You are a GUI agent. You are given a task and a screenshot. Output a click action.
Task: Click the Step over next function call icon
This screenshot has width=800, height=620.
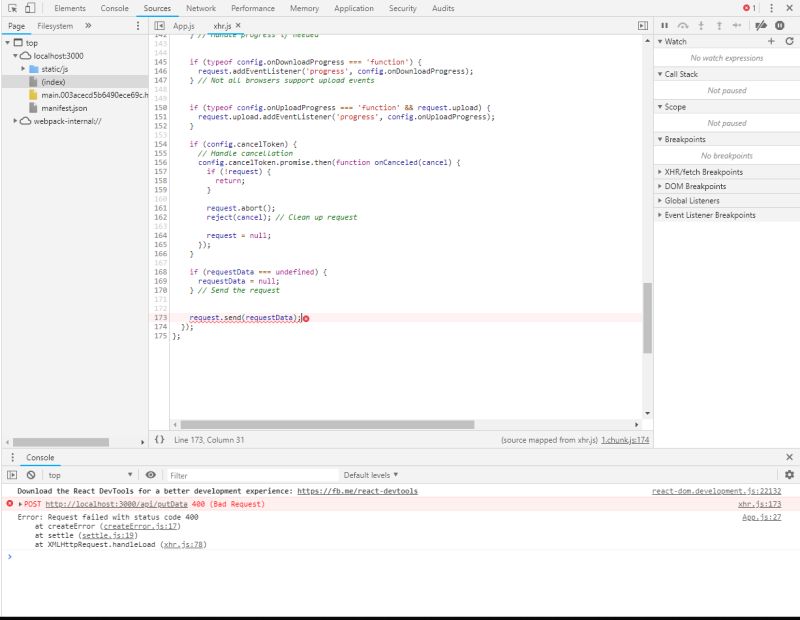pyautogui.click(x=684, y=25)
